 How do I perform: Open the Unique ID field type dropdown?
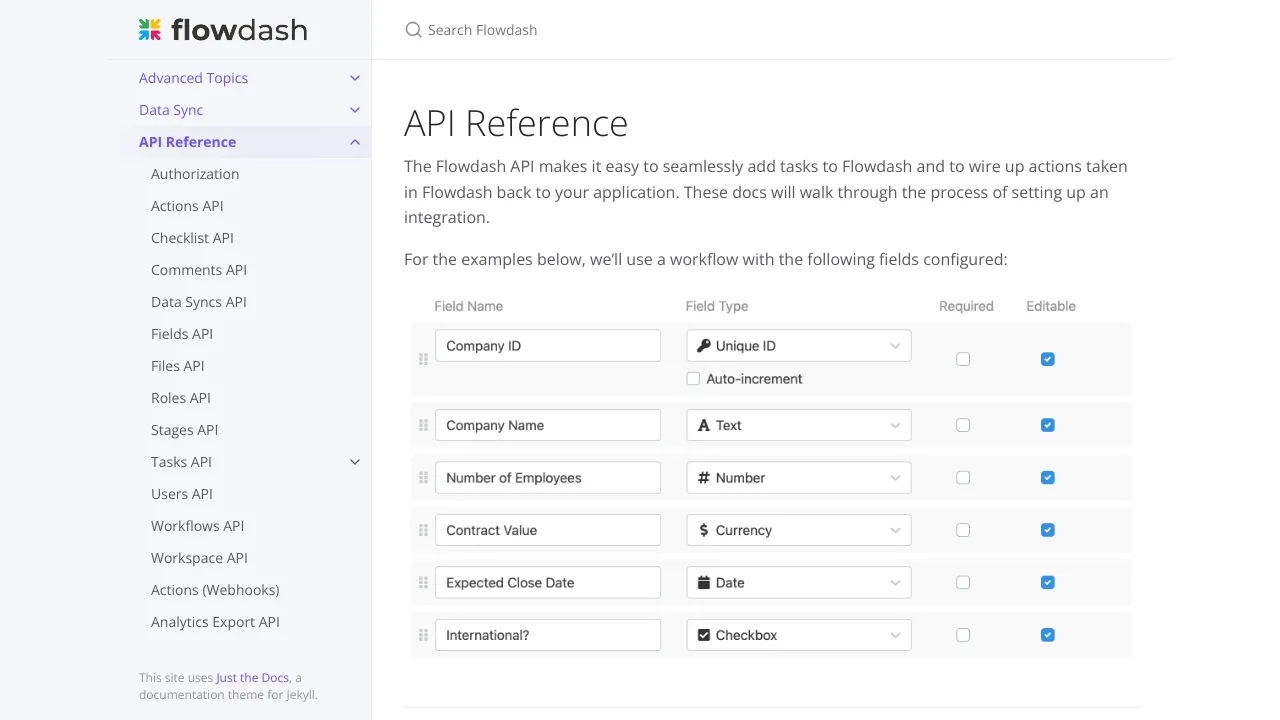[799, 346]
